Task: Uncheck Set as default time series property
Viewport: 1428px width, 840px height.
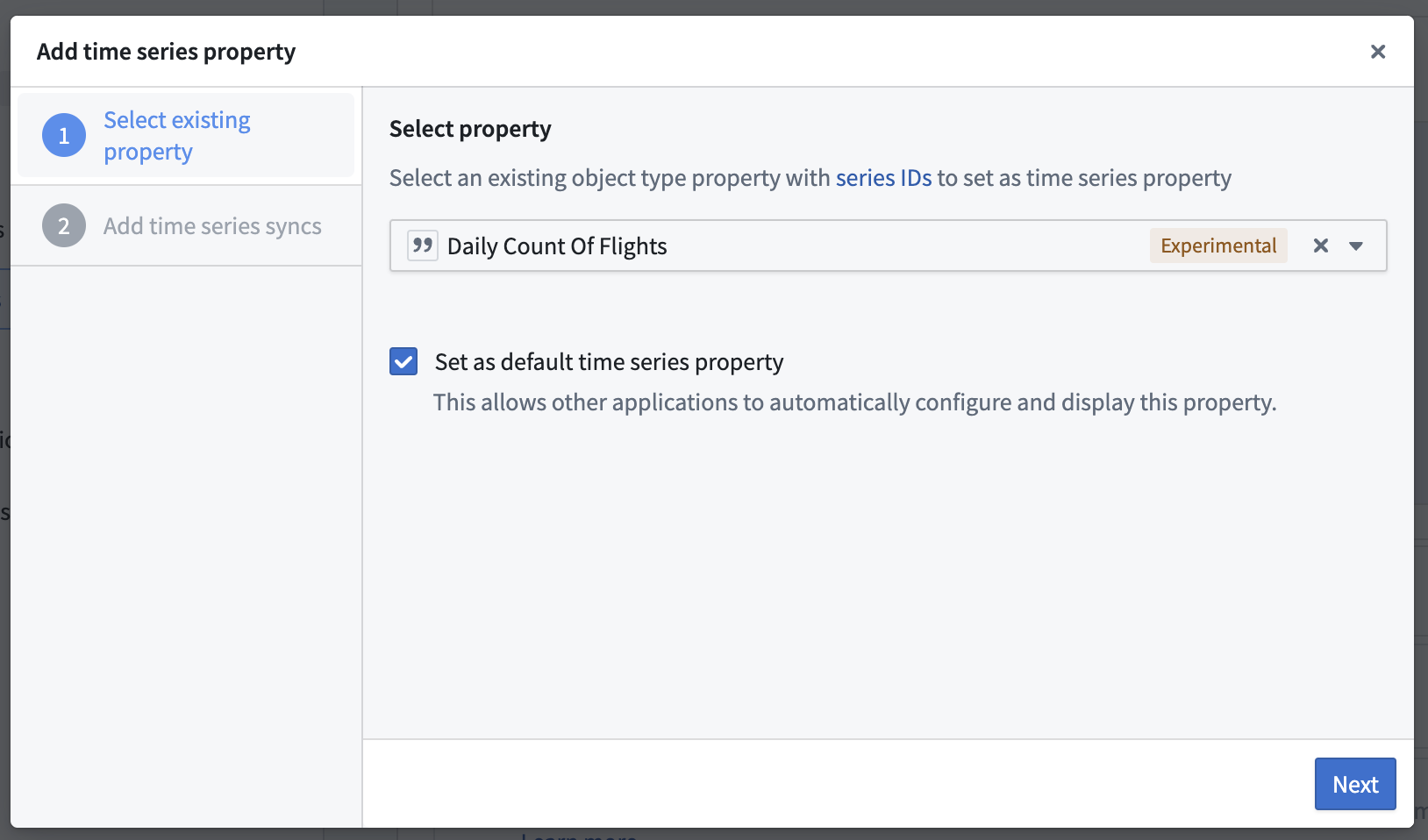Action: (x=403, y=361)
